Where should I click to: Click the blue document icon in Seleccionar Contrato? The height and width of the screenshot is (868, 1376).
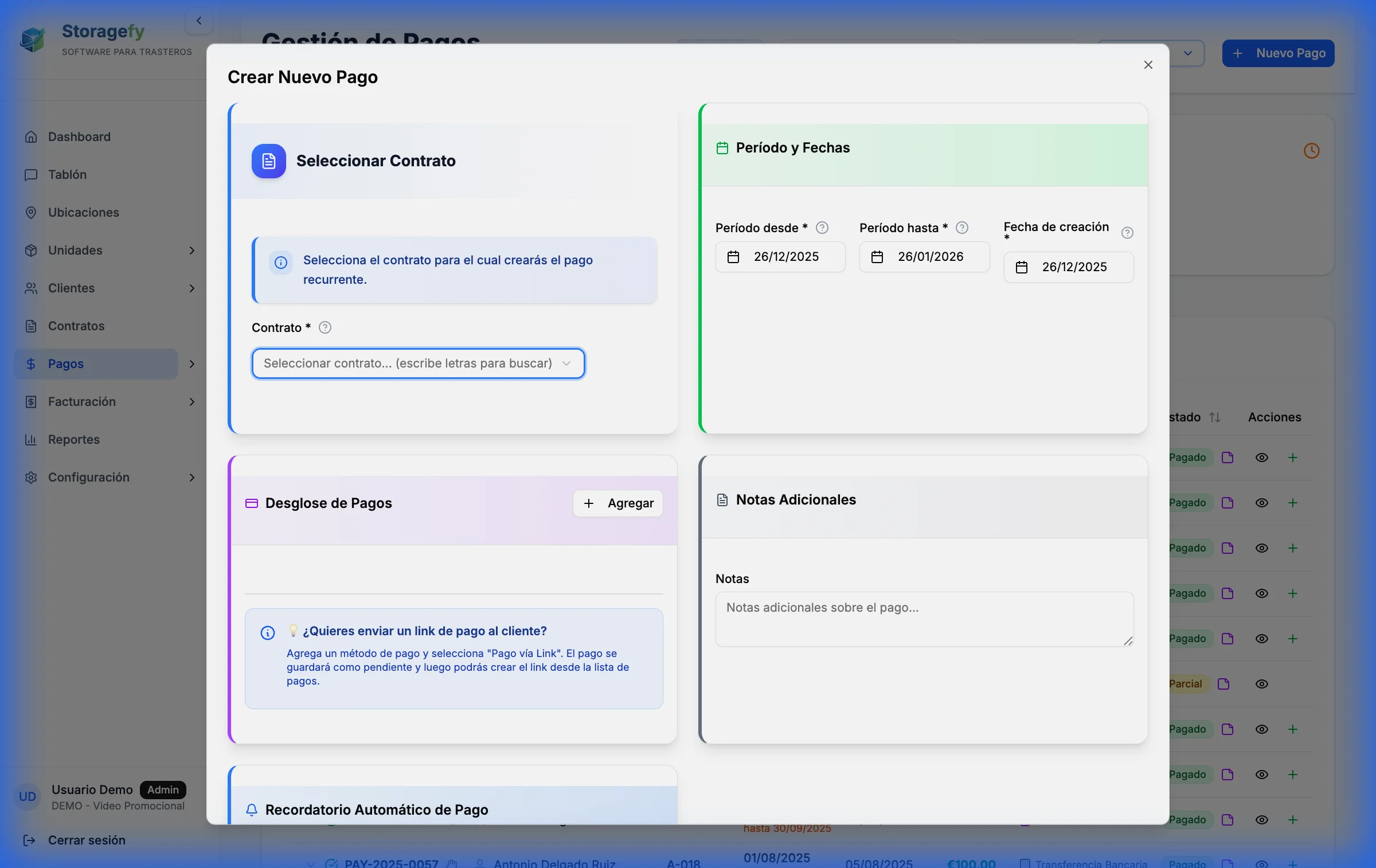tap(268, 161)
